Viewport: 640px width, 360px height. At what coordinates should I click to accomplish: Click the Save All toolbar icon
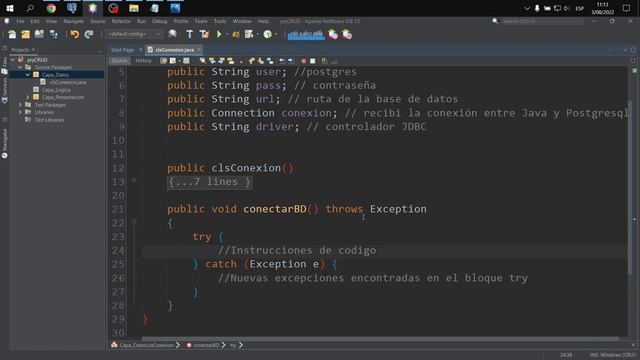click(x=53, y=34)
